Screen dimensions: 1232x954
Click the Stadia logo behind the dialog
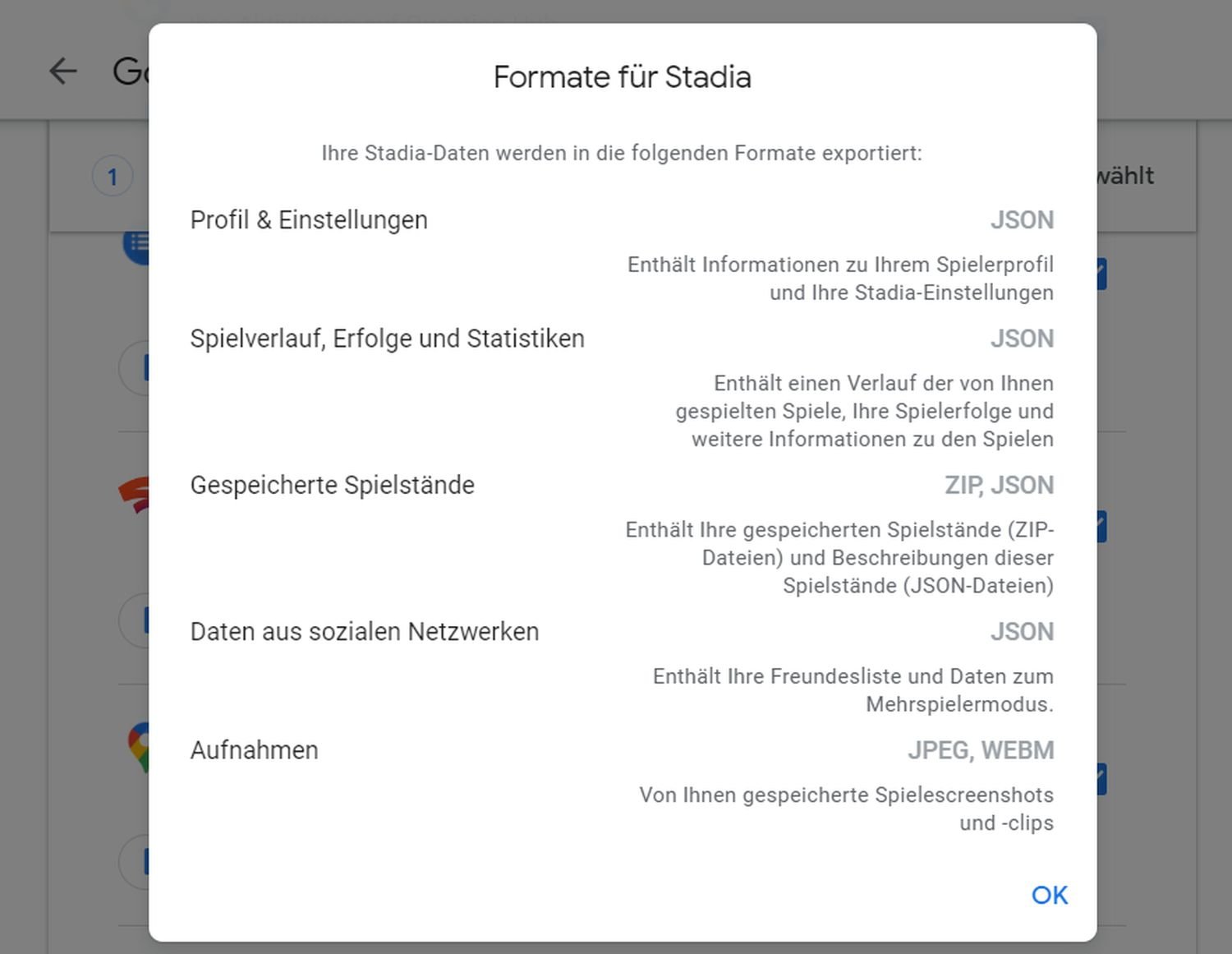[x=135, y=495]
